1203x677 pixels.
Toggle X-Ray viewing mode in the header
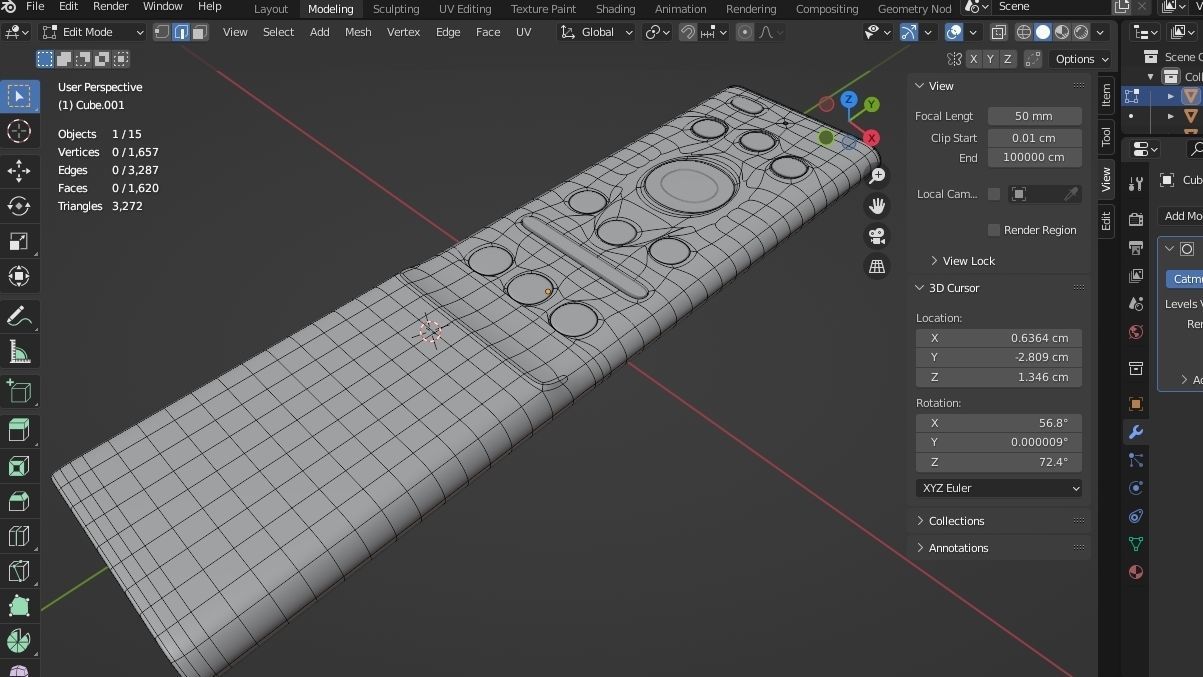pyautogui.click(x=997, y=31)
